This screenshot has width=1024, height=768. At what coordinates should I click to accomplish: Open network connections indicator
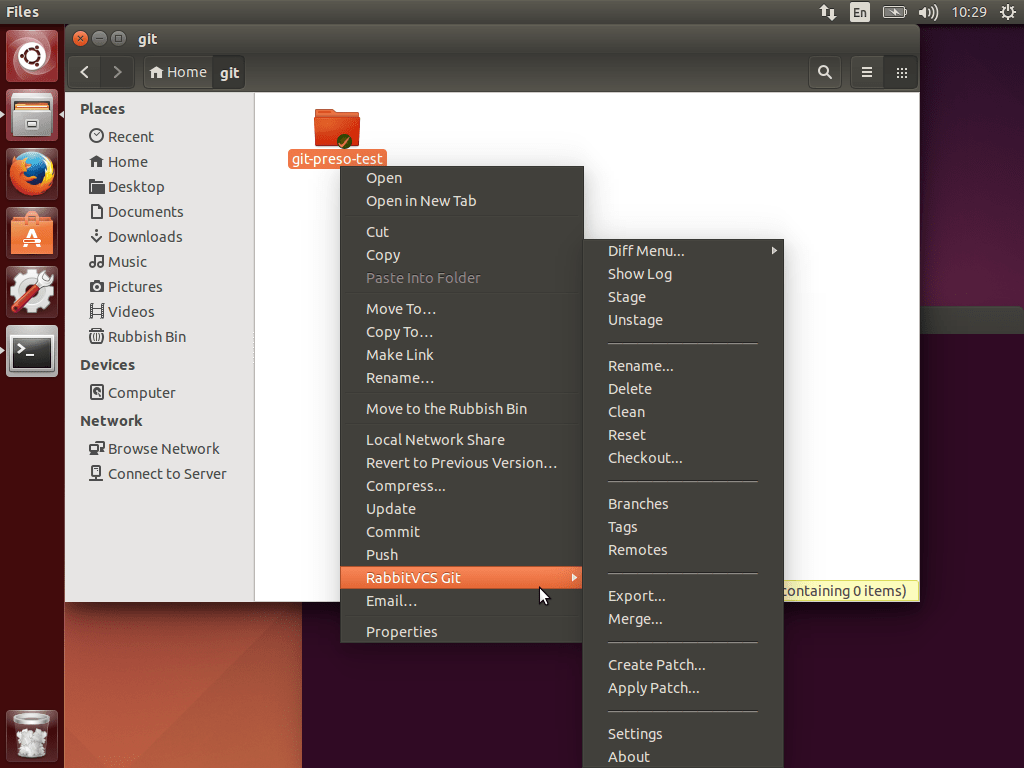click(x=827, y=12)
